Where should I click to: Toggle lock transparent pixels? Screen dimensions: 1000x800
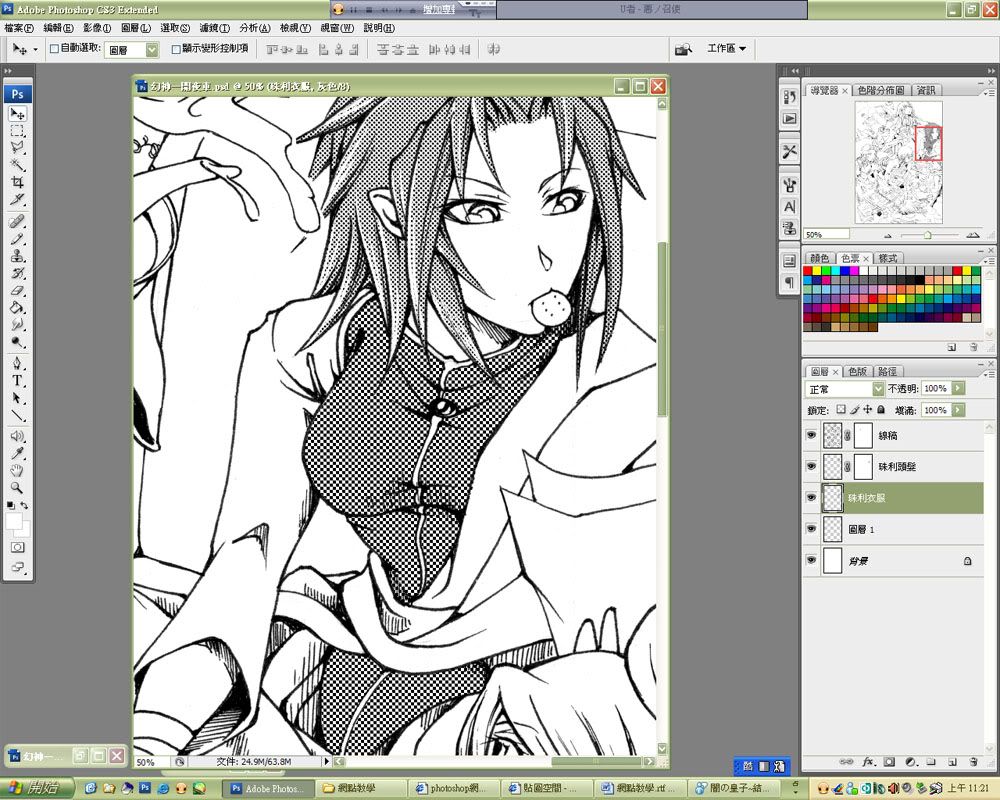coord(841,410)
